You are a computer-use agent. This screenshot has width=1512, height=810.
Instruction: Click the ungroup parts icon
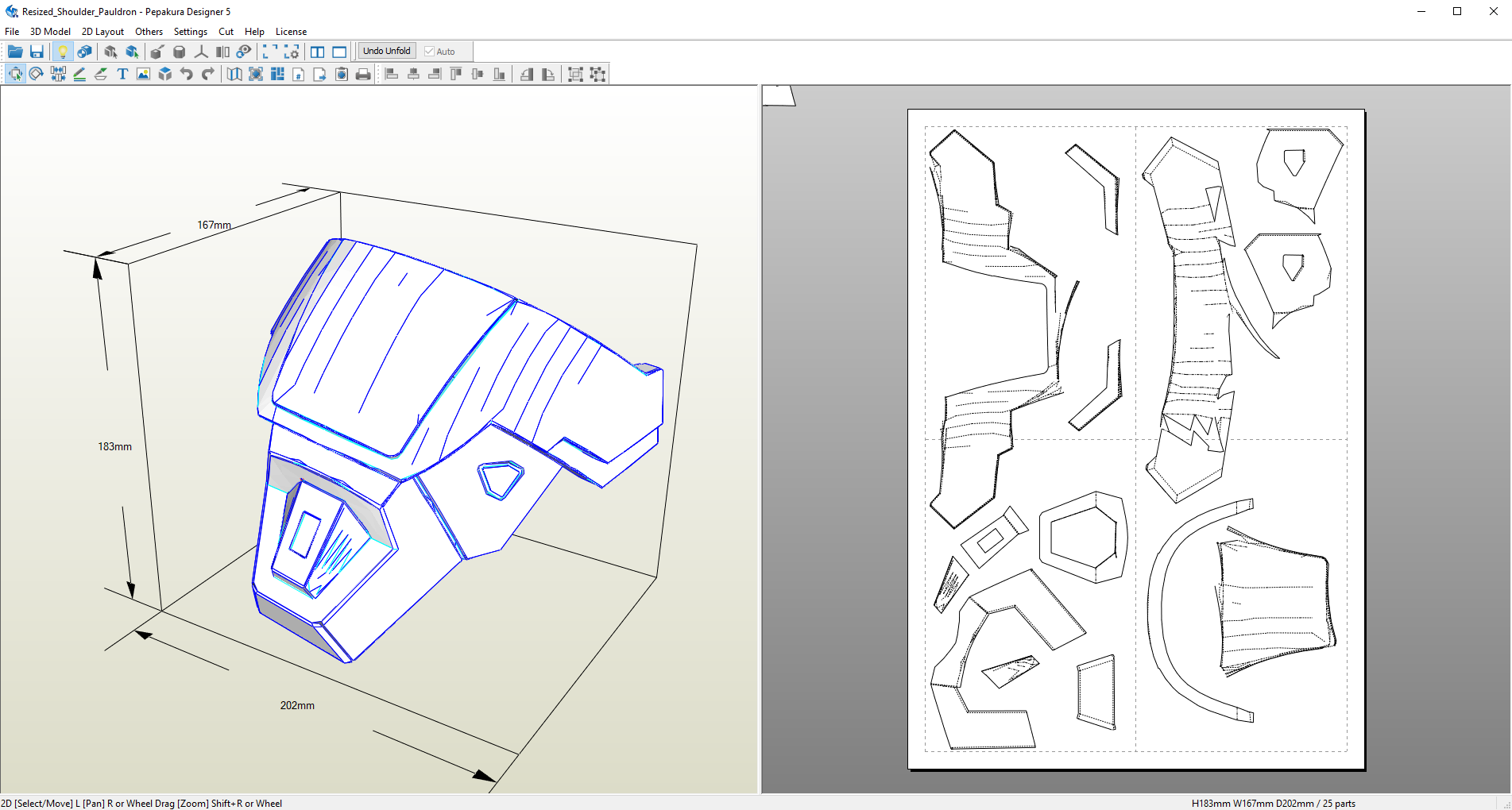(x=597, y=74)
